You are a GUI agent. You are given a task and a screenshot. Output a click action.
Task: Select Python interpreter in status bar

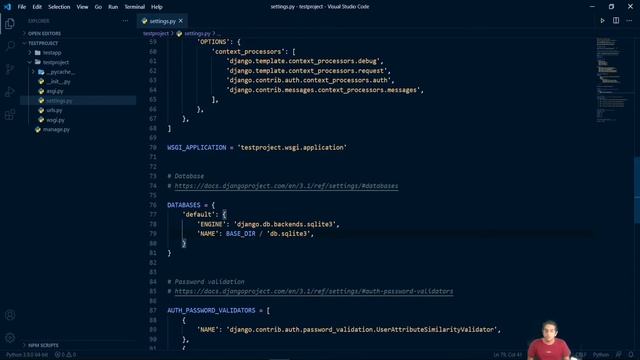(27, 355)
